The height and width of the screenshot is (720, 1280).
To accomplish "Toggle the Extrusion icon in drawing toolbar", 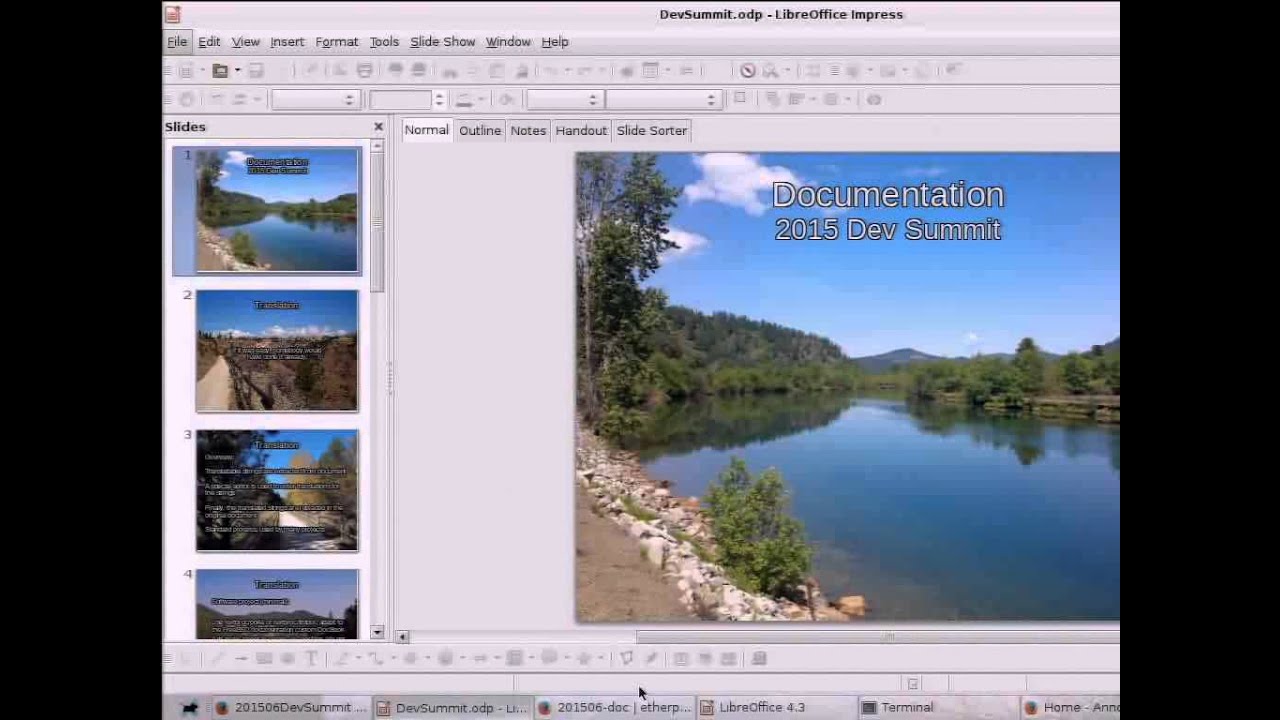I will pyautogui.click(x=759, y=658).
